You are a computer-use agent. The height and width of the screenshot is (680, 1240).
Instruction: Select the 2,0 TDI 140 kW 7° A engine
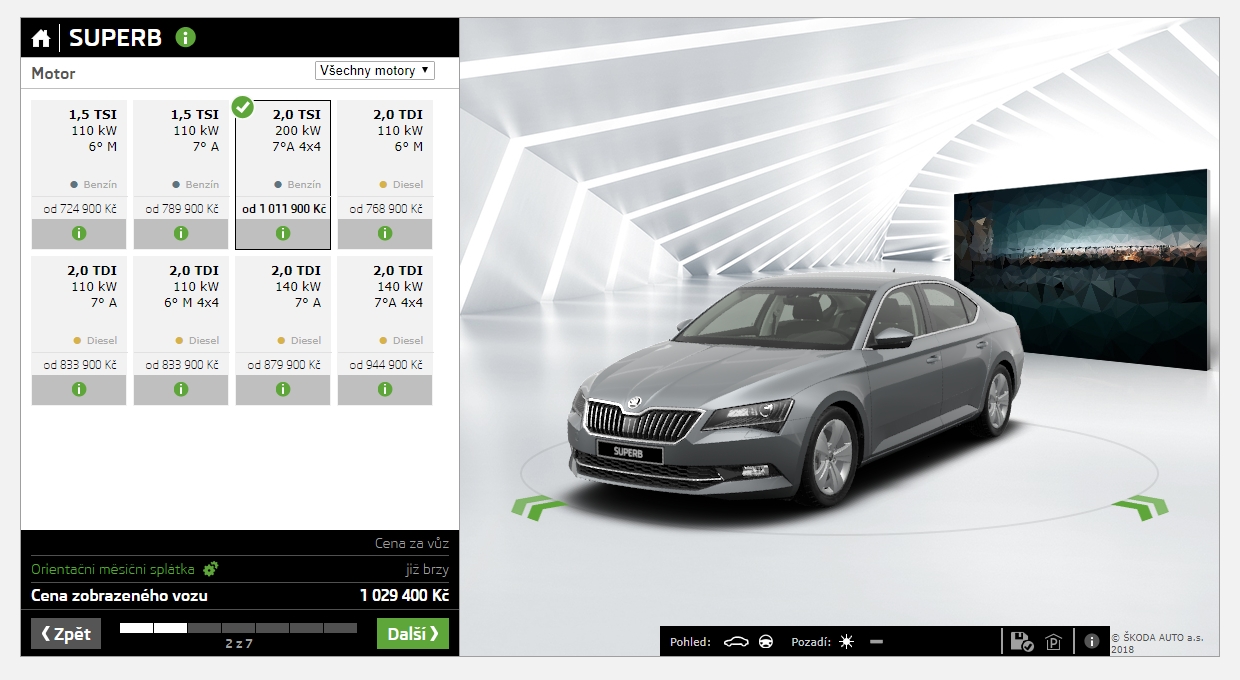click(x=283, y=315)
